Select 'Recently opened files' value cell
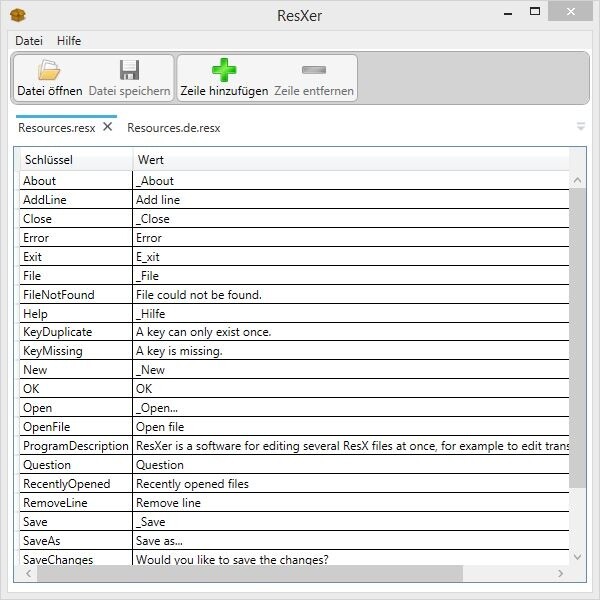This screenshot has width=600, height=600. [x=351, y=483]
